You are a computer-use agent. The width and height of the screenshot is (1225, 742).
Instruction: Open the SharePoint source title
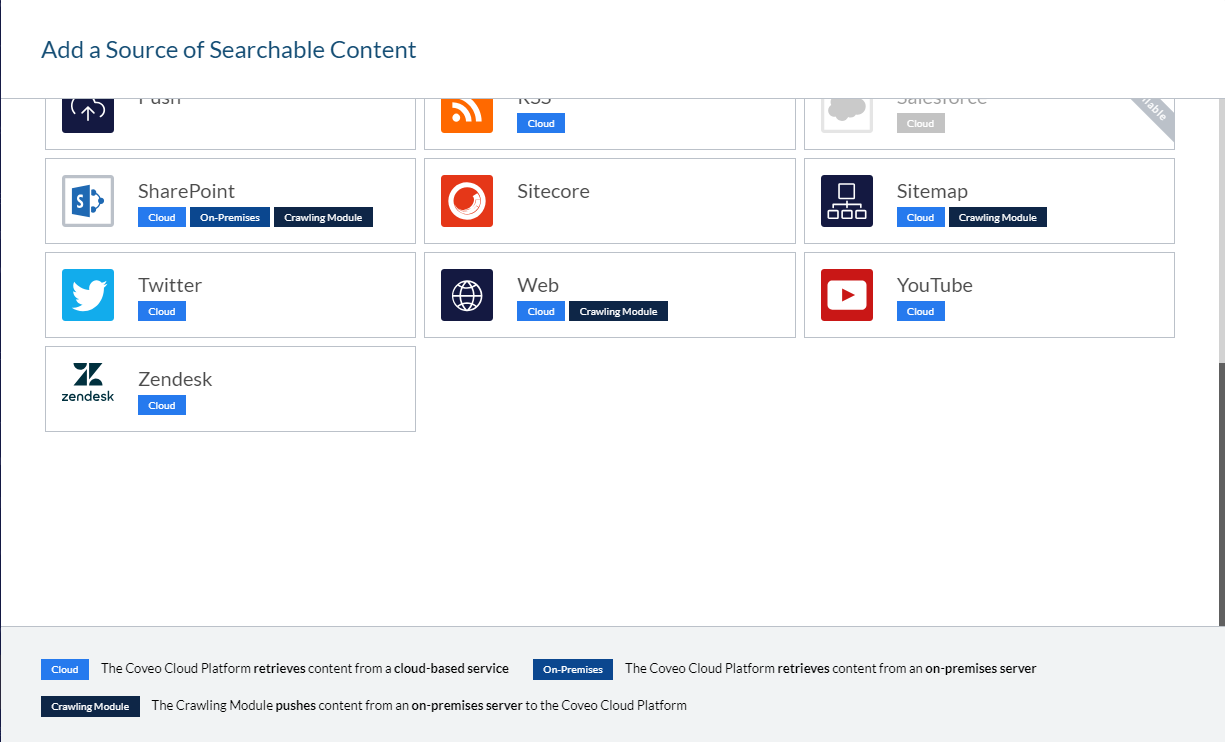(187, 191)
